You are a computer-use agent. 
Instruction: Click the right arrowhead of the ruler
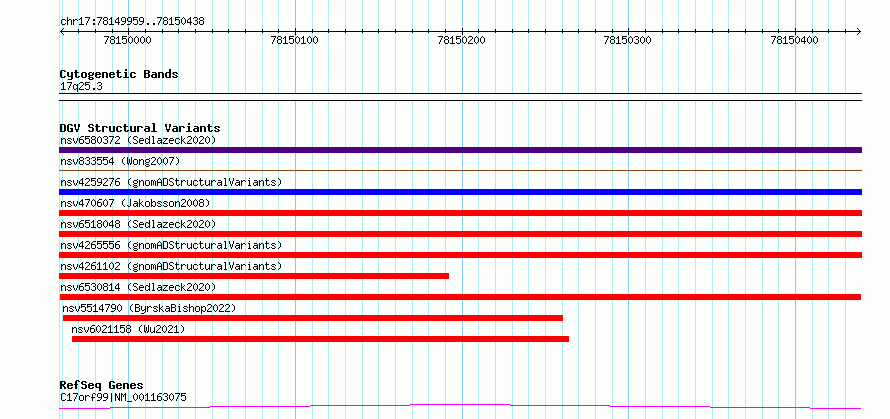click(859, 31)
